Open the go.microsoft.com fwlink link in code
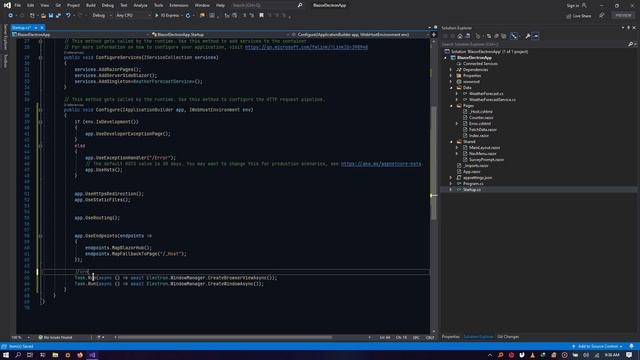 [306, 47]
